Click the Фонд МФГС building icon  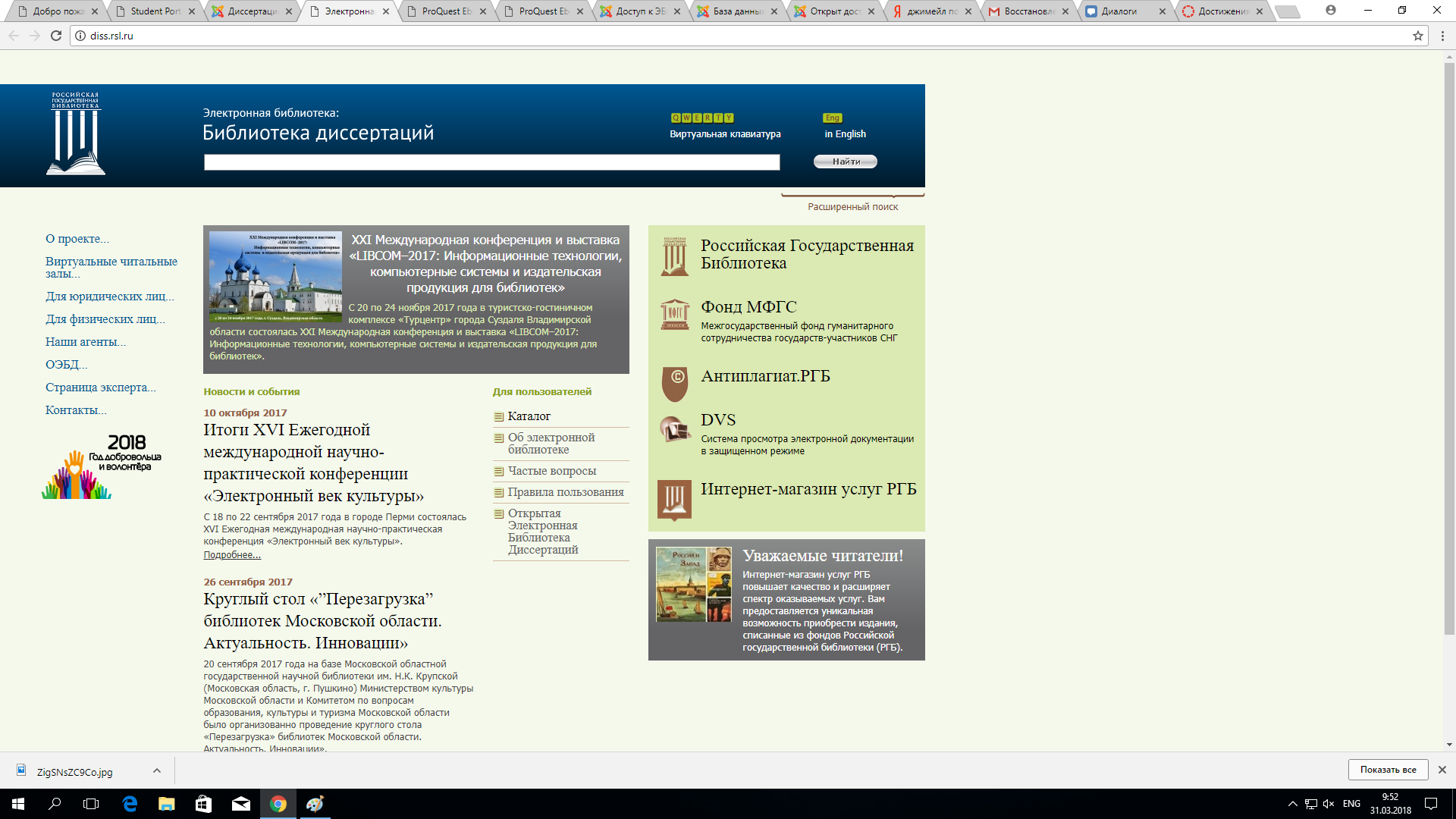click(x=674, y=314)
